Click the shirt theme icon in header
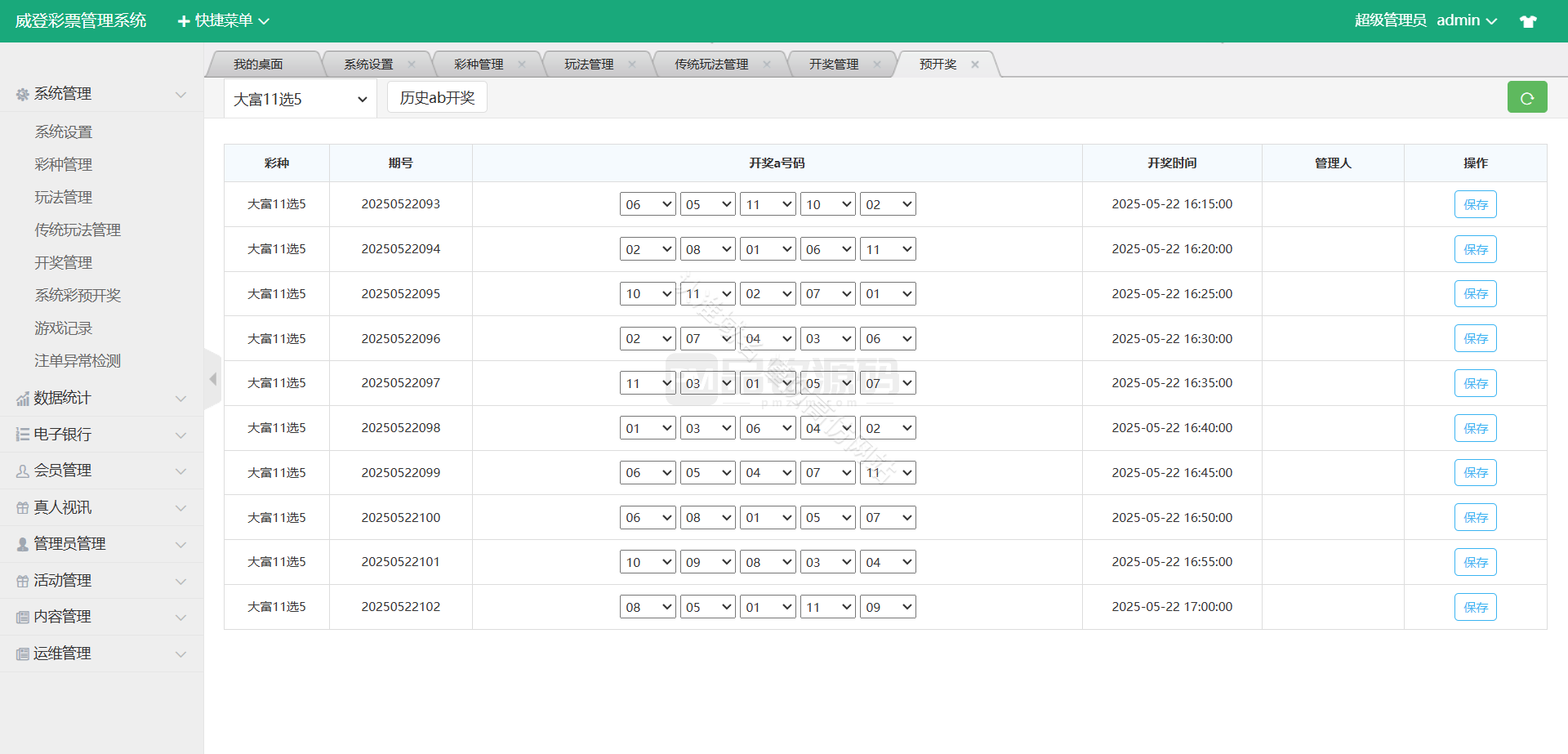Image resolution: width=1568 pixels, height=754 pixels. pos(1528,21)
